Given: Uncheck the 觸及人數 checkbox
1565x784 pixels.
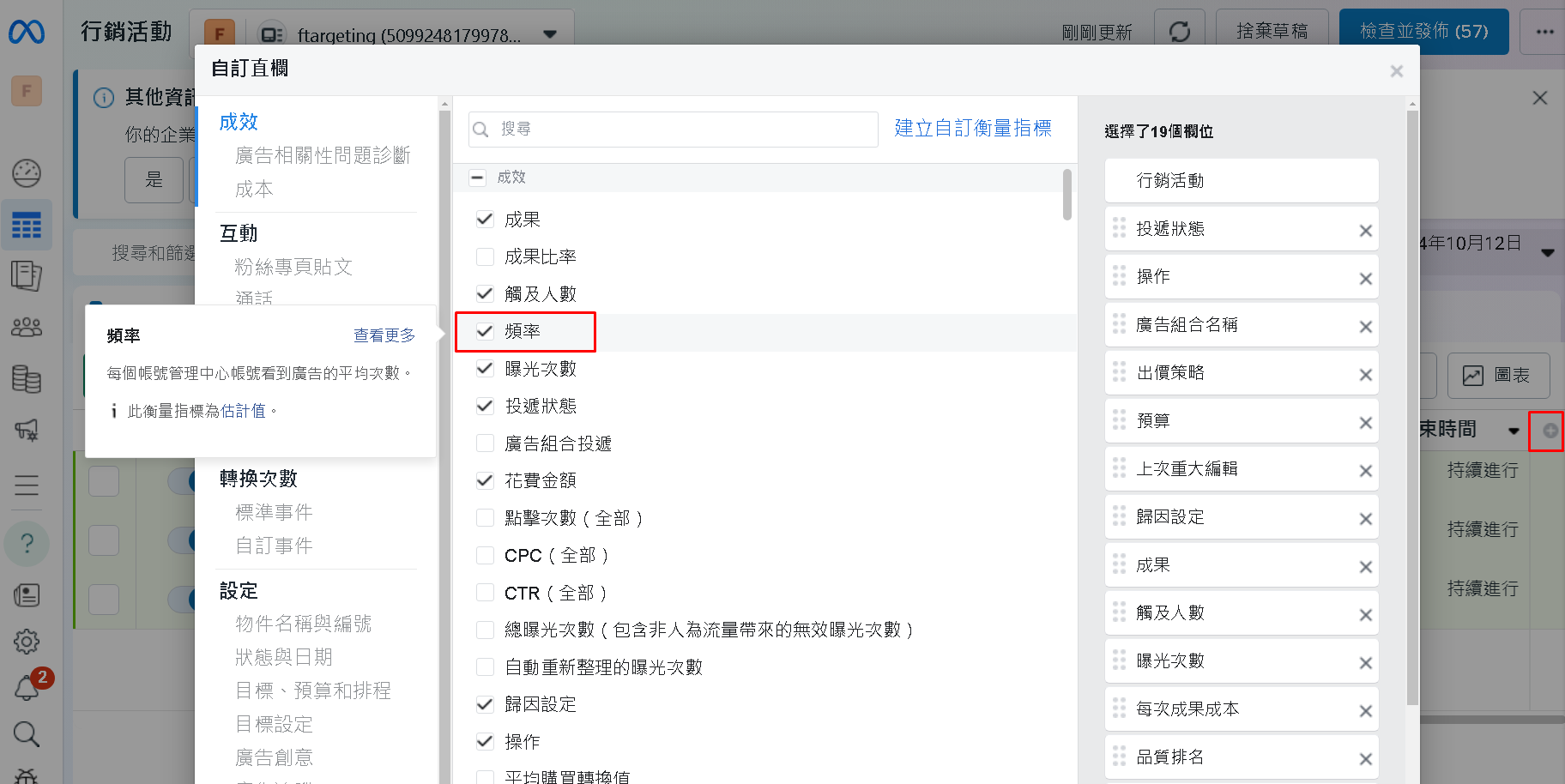Looking at the screenshot, I should tap(485, 293).
